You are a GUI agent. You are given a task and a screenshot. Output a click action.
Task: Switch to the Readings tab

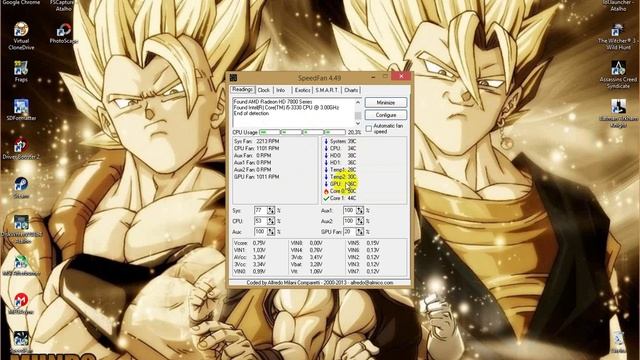(242, 89)
